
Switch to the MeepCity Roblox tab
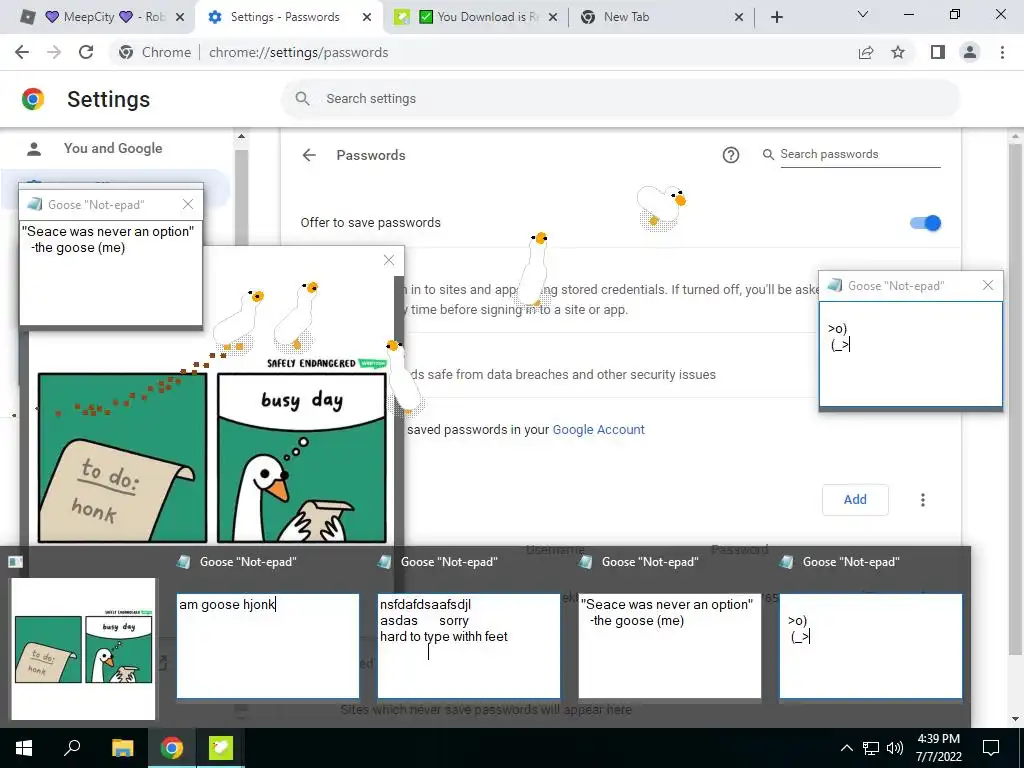[97, 17]
